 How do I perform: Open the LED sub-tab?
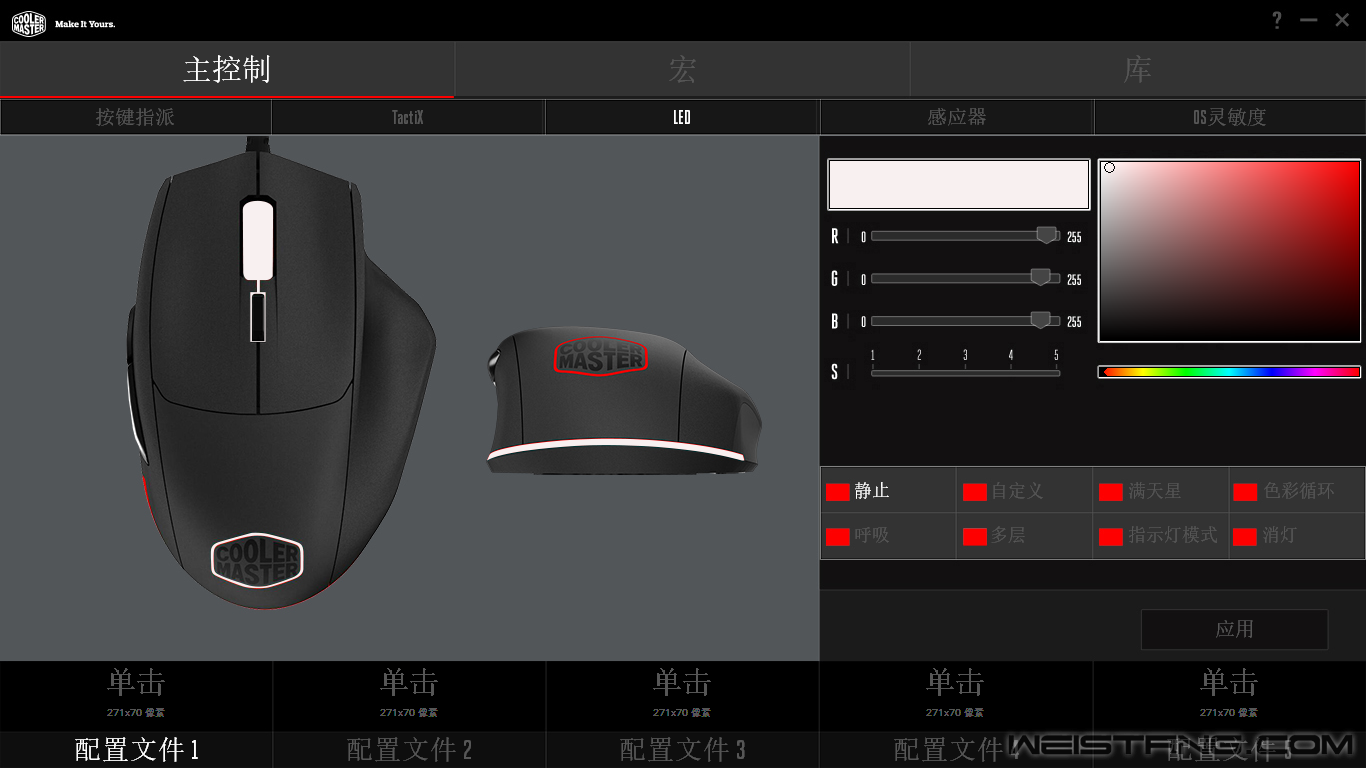pos(682,117)
